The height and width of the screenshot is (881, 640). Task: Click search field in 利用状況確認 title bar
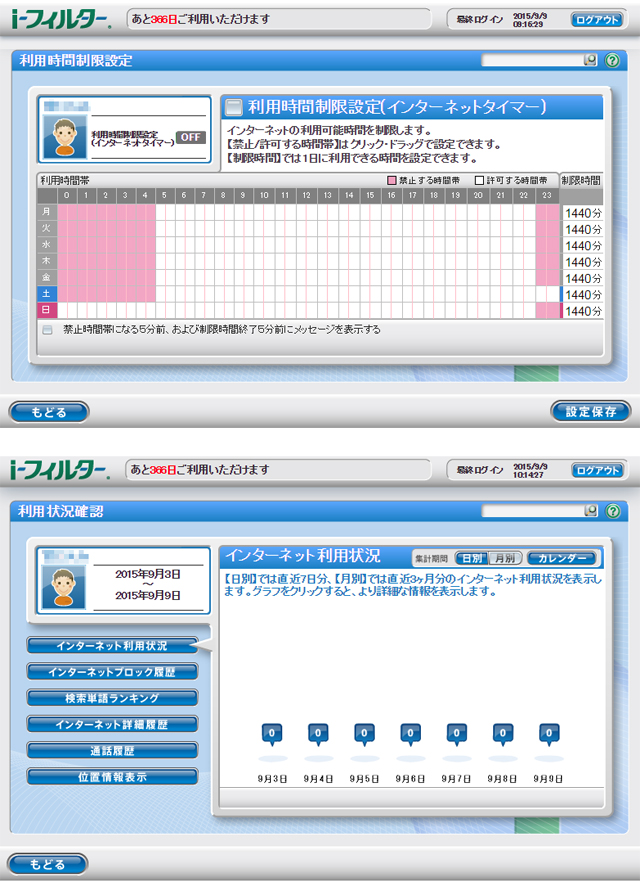click(531, 511)
